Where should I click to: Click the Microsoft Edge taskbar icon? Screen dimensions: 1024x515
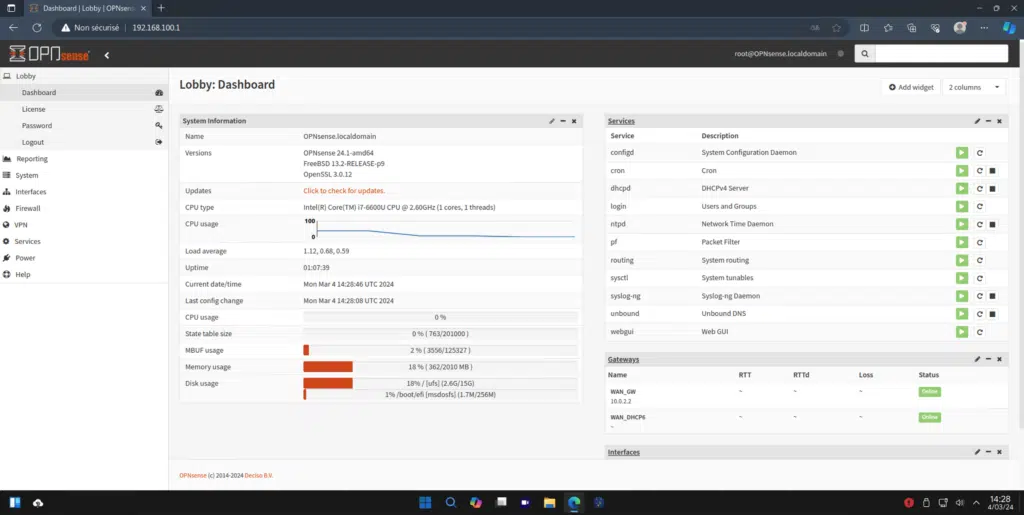[x=574, y=502]
